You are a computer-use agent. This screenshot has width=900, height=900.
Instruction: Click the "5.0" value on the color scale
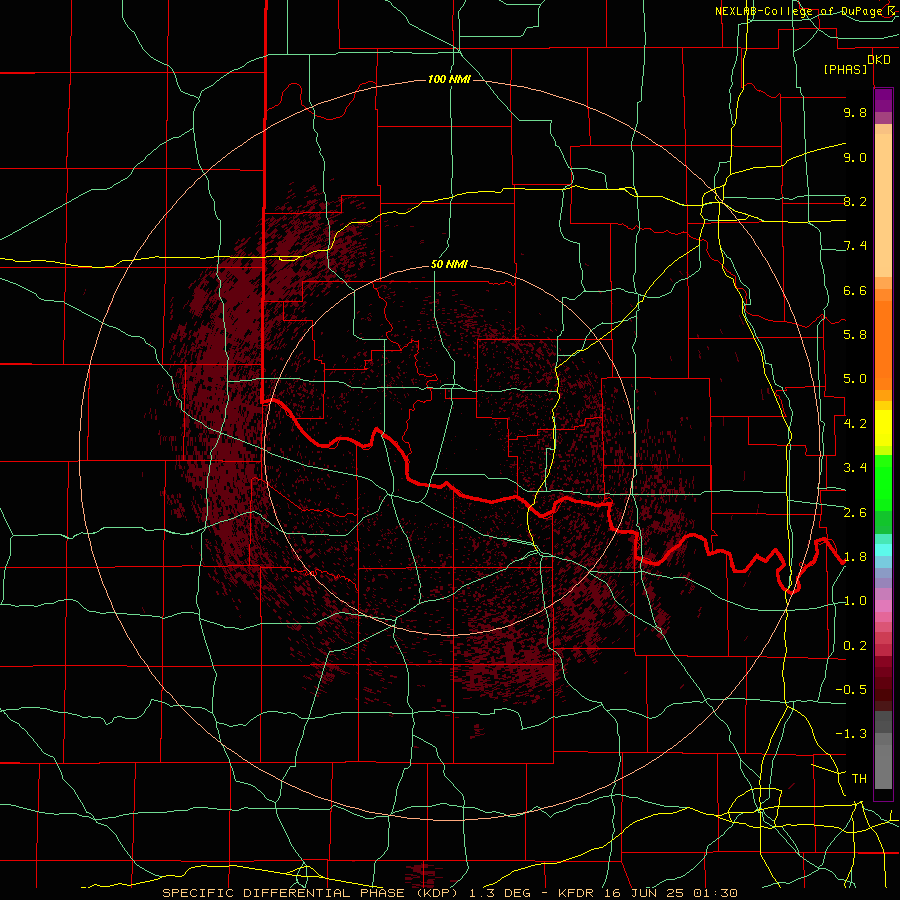click(855, 379)
